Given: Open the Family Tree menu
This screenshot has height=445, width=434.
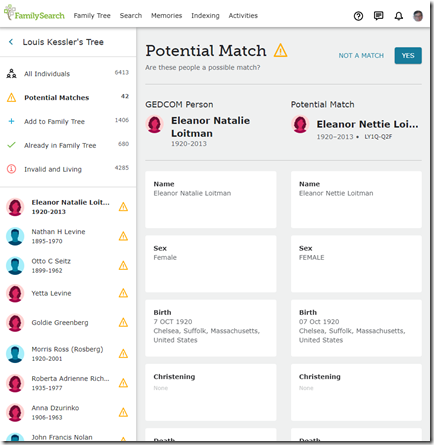Looking at the screenshot, I should (92, 15).
